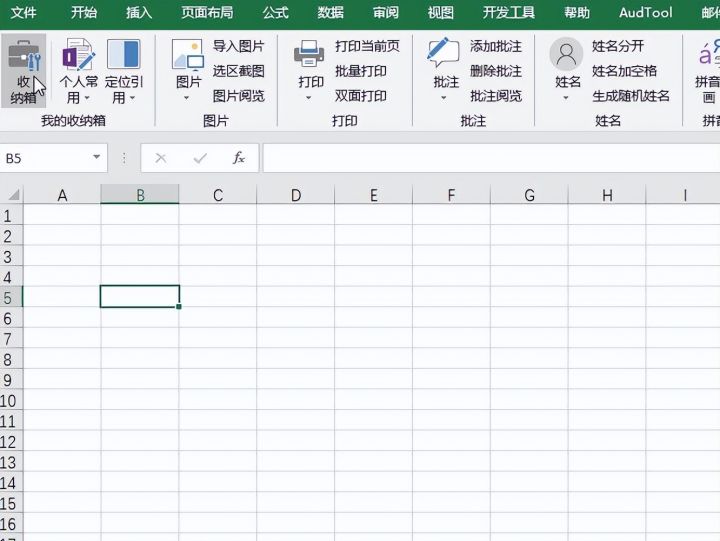Click the 拼音 phonetic letter icon
720x541 pixels.
tap(709, 54)
